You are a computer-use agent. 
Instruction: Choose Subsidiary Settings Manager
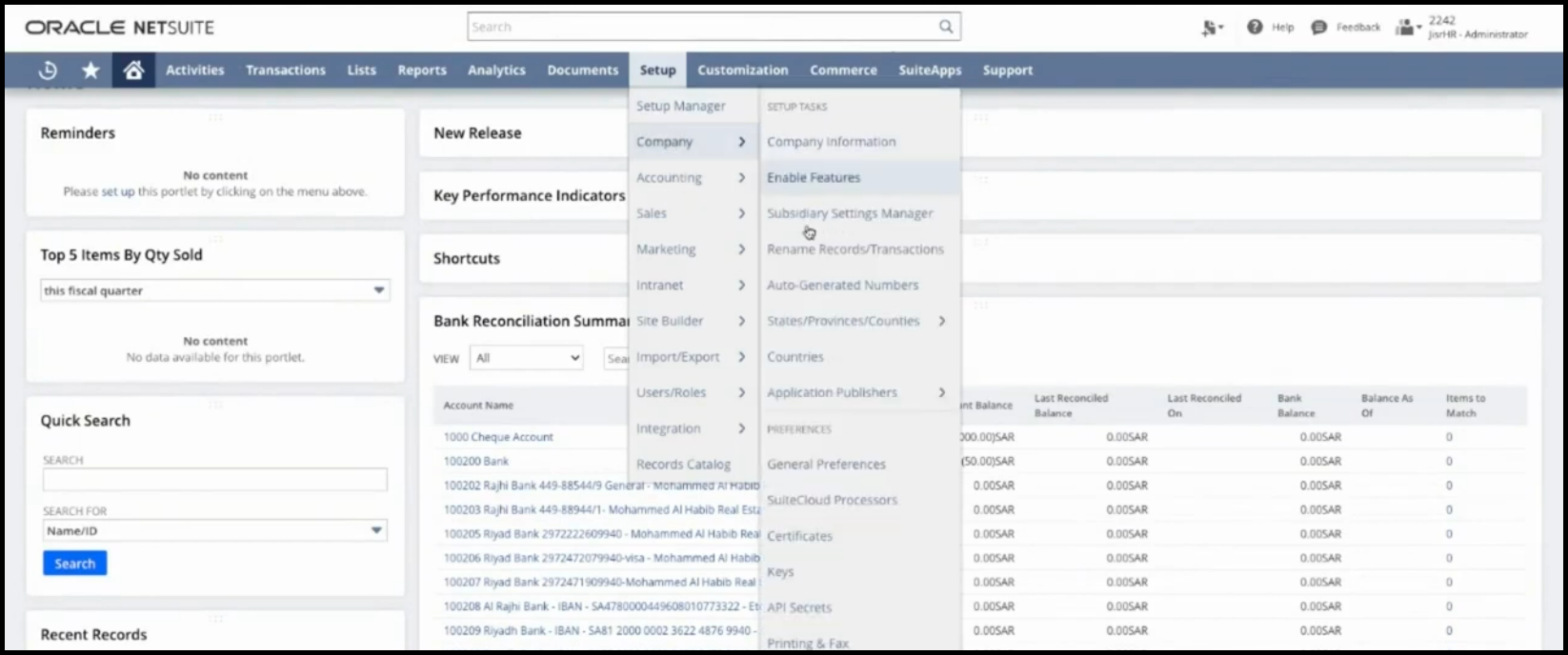pos(850,213)
